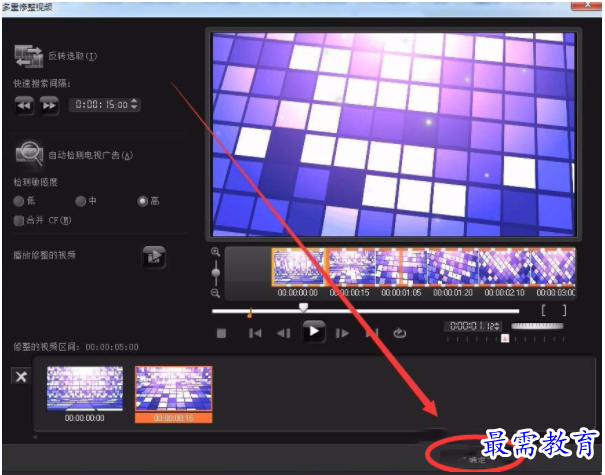Click the orange trim marker on scrubber
The height and width of the screenshot is (475, 605).
[250, 313]
